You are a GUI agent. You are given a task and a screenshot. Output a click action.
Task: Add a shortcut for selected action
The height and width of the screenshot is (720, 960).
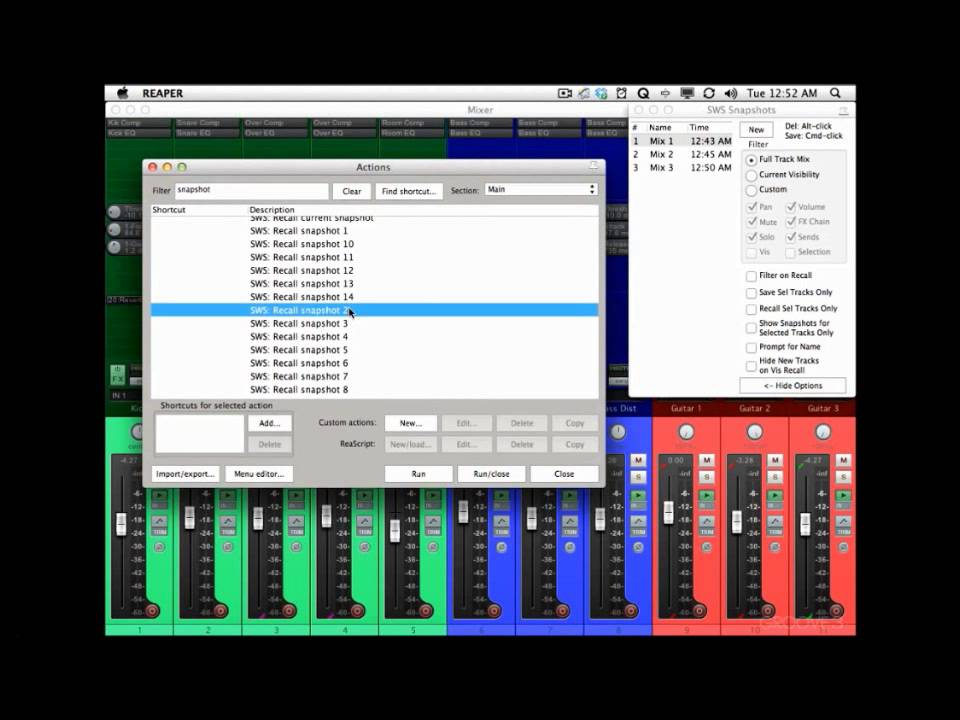(x=269, y=423)
